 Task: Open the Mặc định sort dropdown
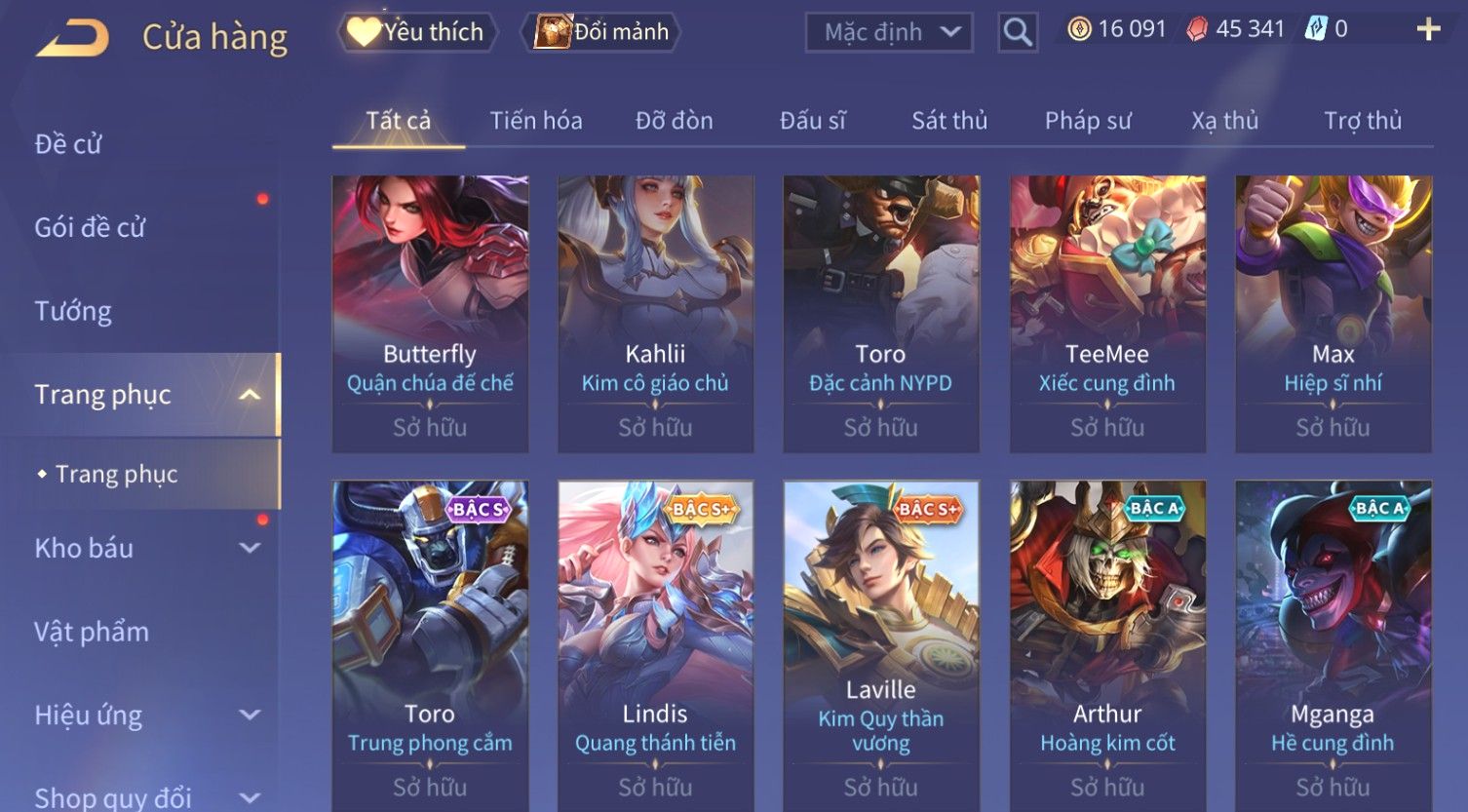pos(889,32)
